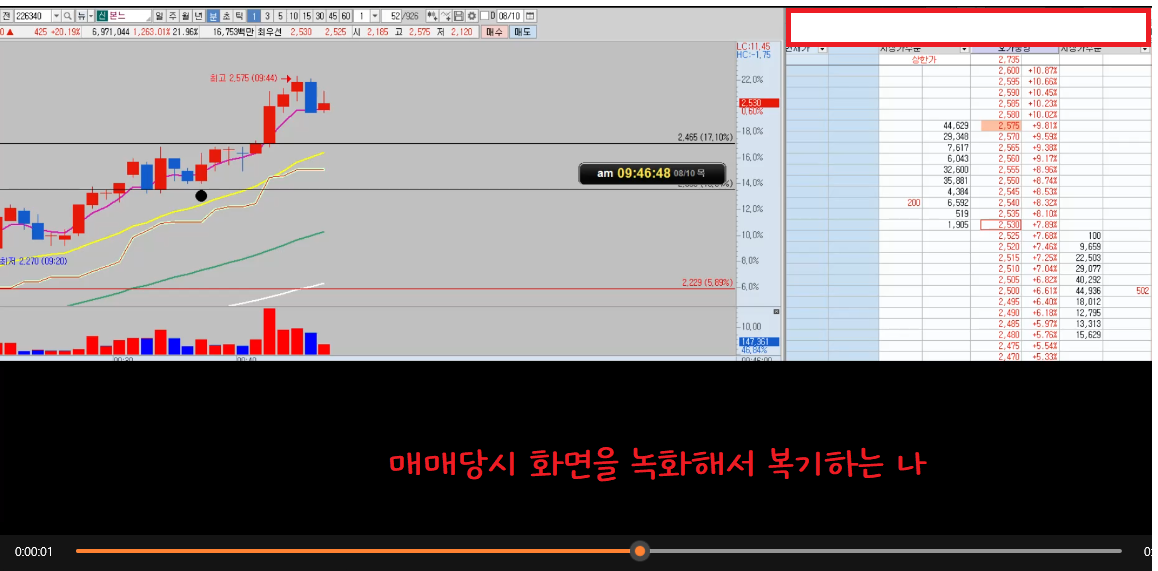Select the 주 weekly chart period

tap(173, 16)
